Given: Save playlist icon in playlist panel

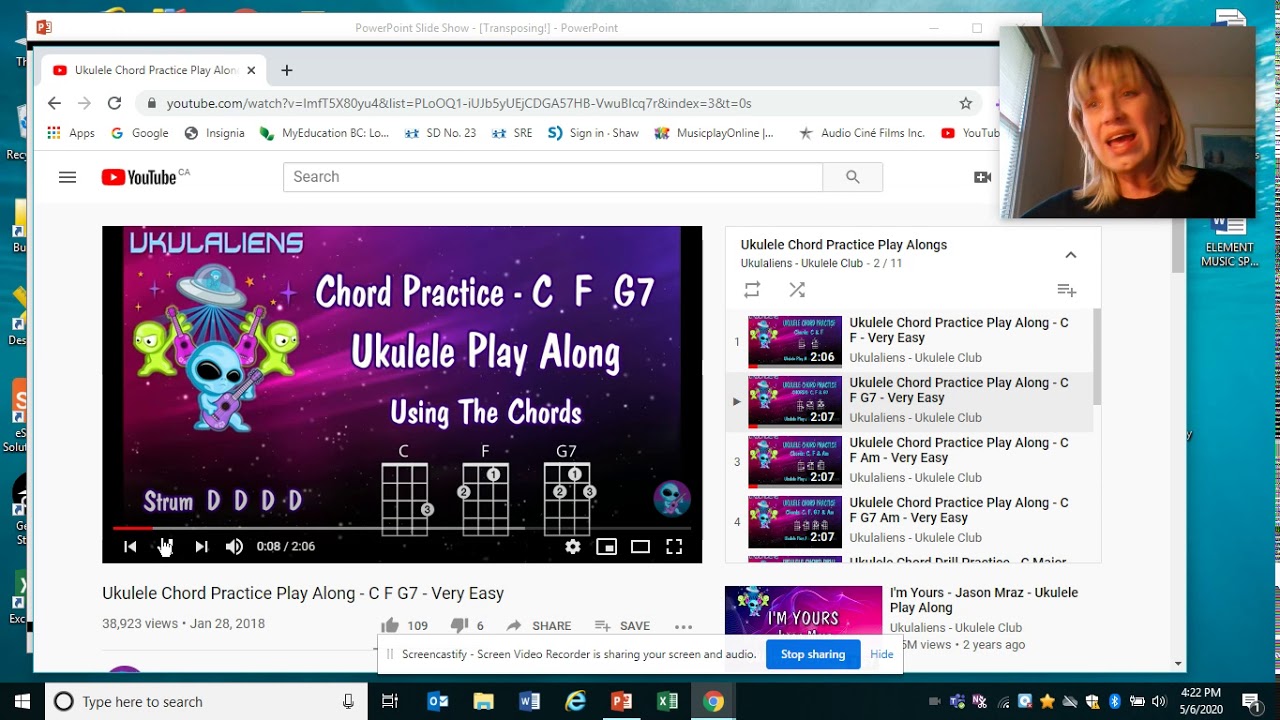Looking at the screenshot, I should (1067, 290).
